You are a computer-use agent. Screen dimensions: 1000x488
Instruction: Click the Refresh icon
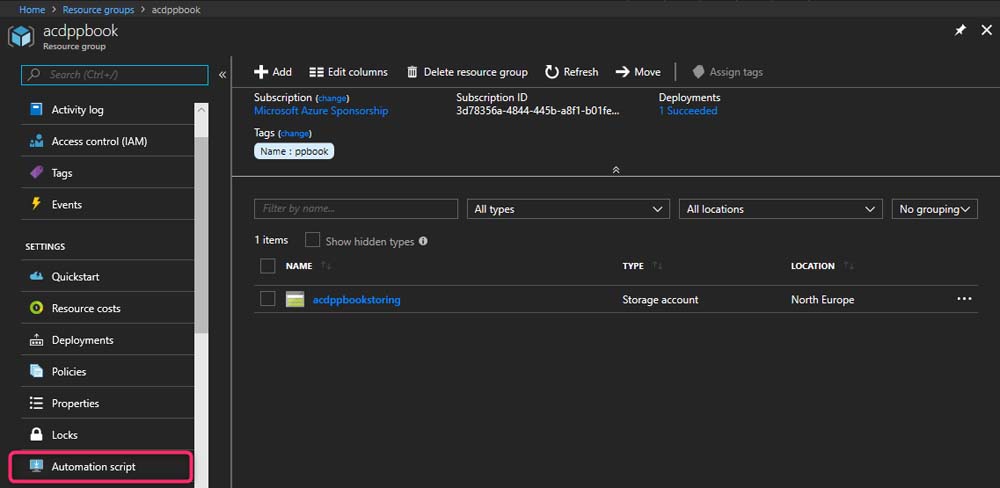point(552,72)
